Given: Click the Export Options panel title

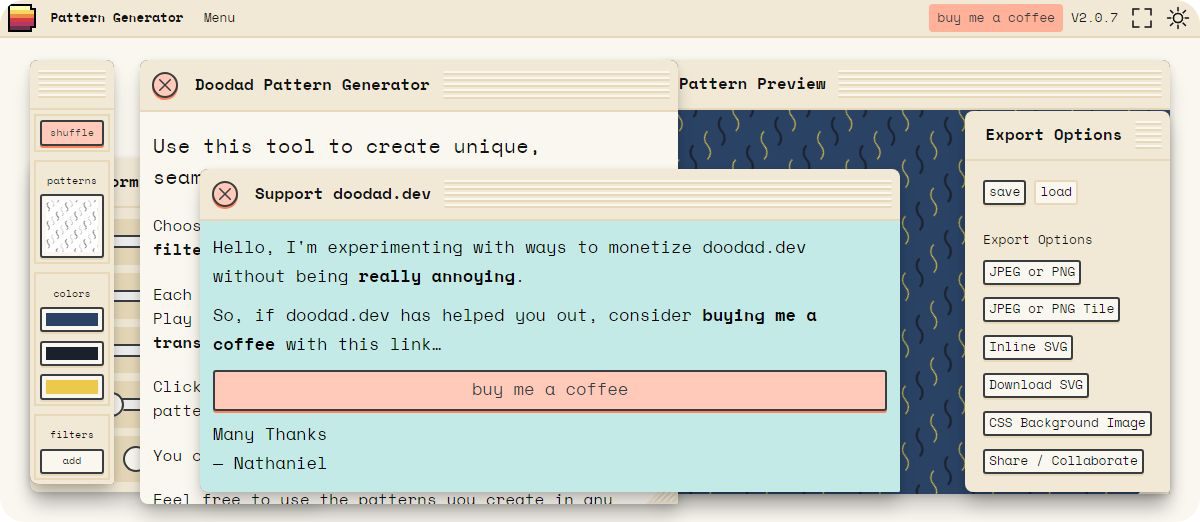Looking at the screenshot, I should point(1053,135).
